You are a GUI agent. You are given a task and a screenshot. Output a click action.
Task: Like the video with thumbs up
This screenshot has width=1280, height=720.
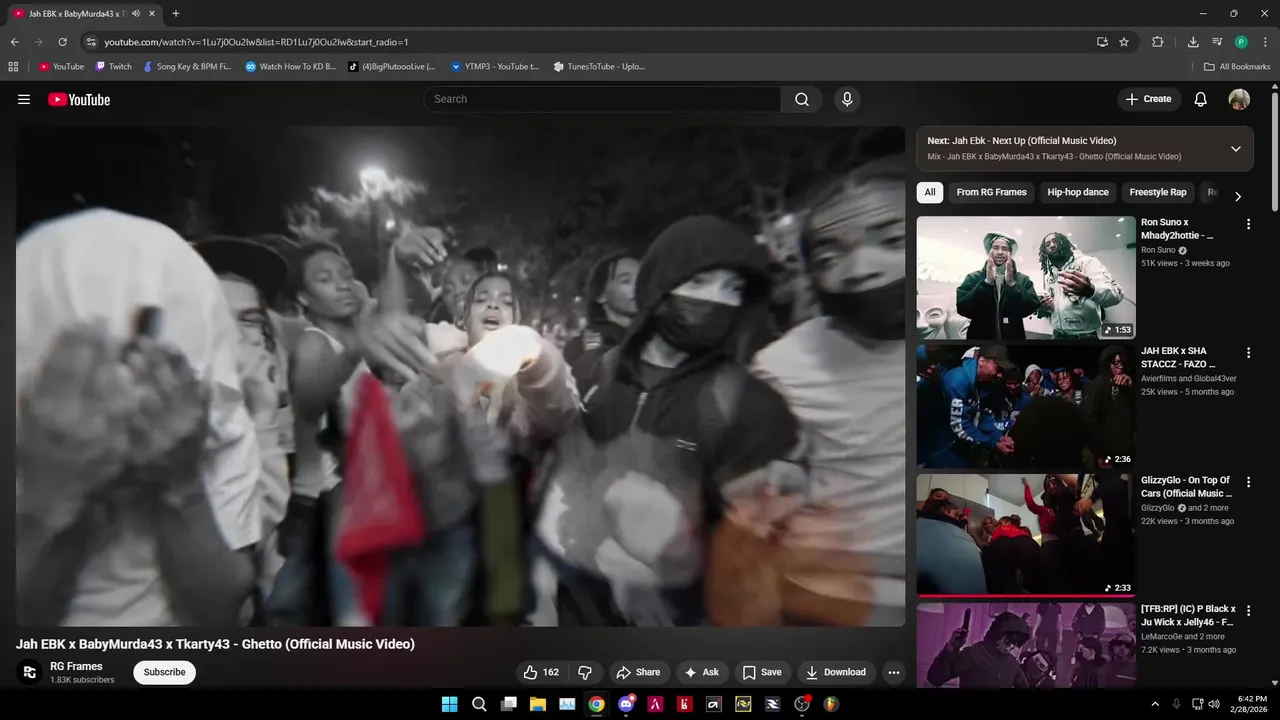[542, 672]
